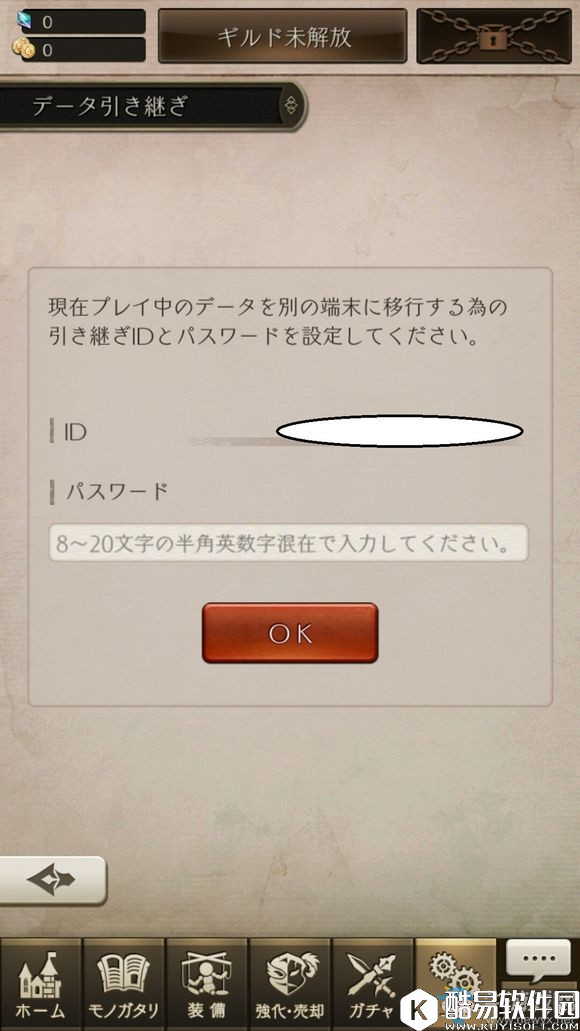Open the Home castle tab

41,984
